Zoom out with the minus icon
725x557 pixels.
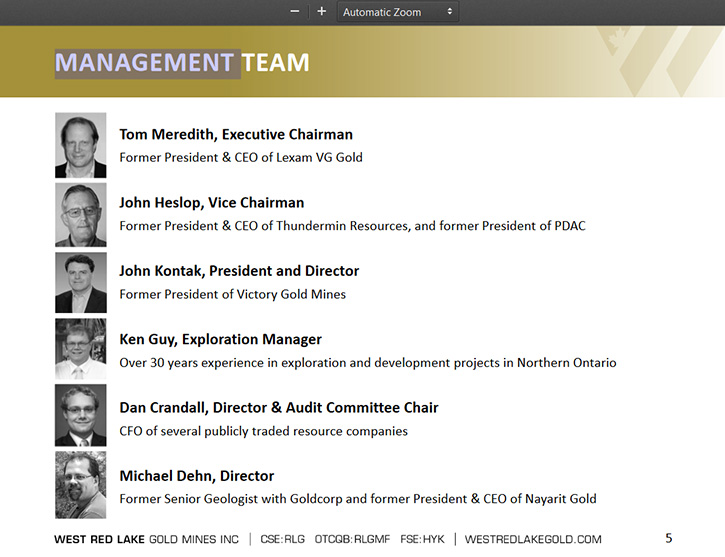coord(295,12)
